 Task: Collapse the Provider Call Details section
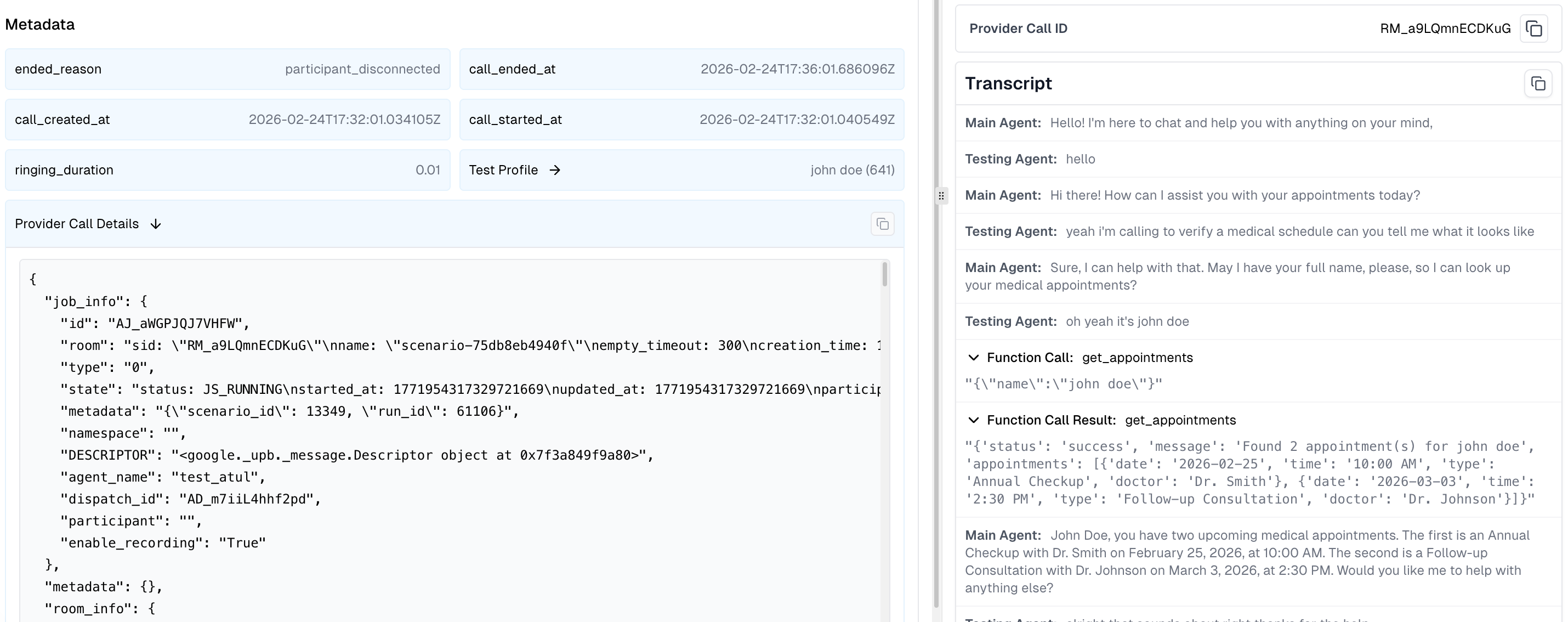point(156,224)
